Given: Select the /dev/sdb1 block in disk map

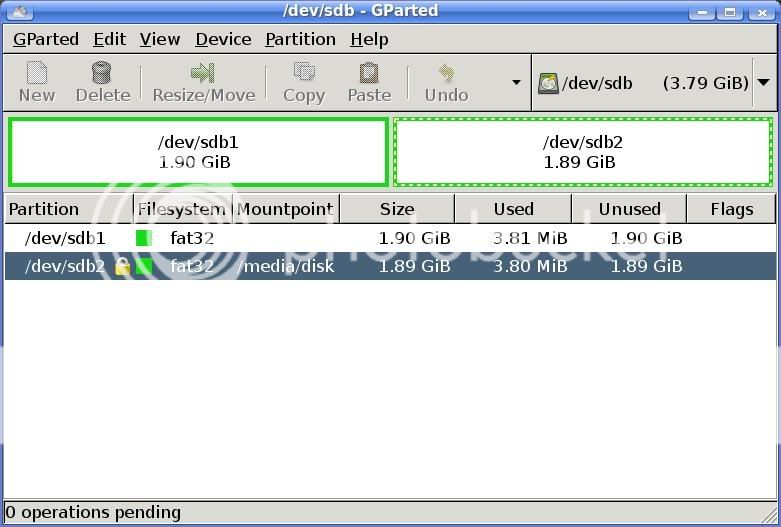Looking at the screenshot, I should [198, 152].
